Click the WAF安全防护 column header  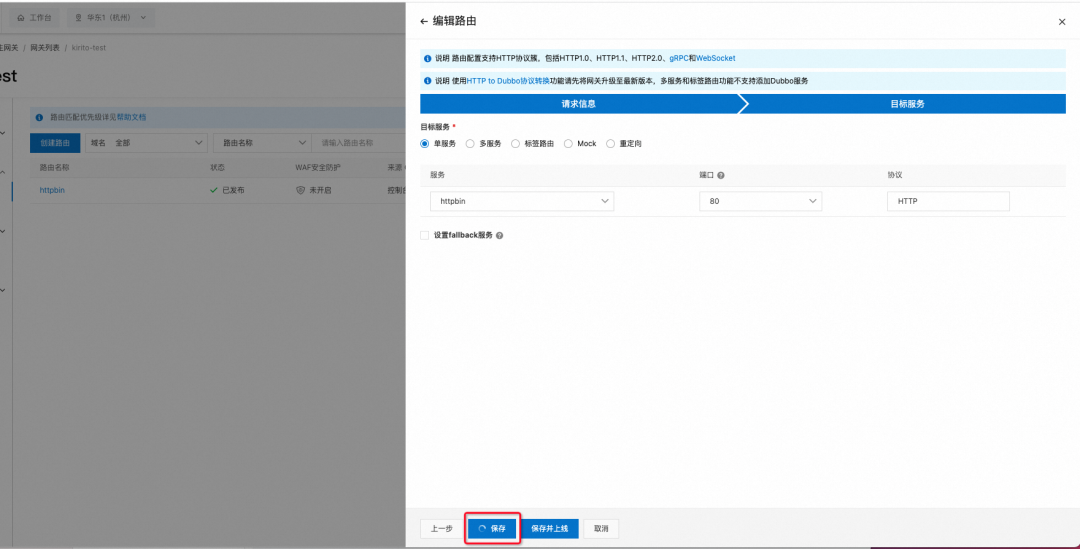click(x=318, y=167)
